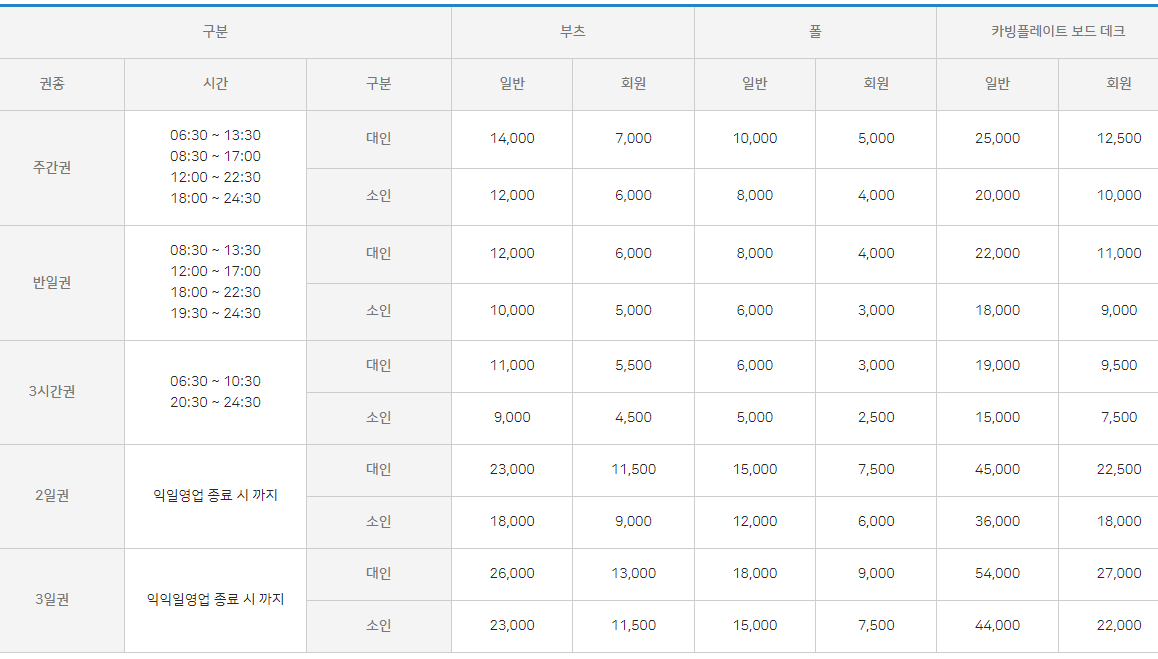Viewport: 1158px width, 659px height.
Task: Click 일반 subheader under 카빙플레이트 보드 데크
Action: 997,84
